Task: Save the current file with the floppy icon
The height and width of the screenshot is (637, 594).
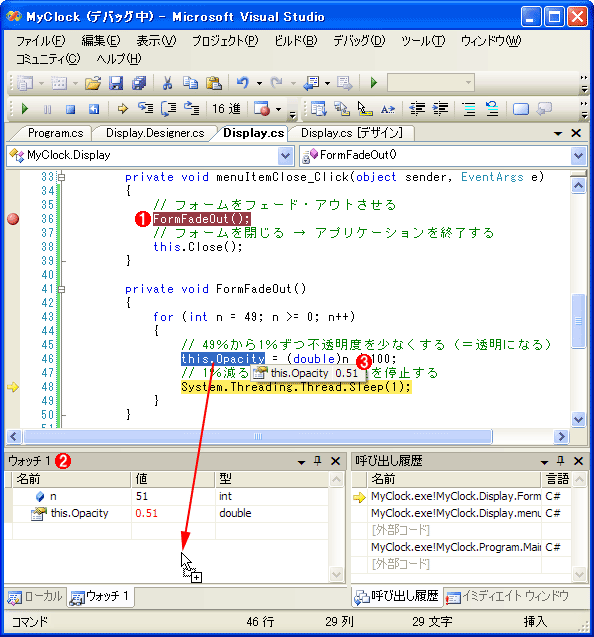Action: click(x=116, y=83)
